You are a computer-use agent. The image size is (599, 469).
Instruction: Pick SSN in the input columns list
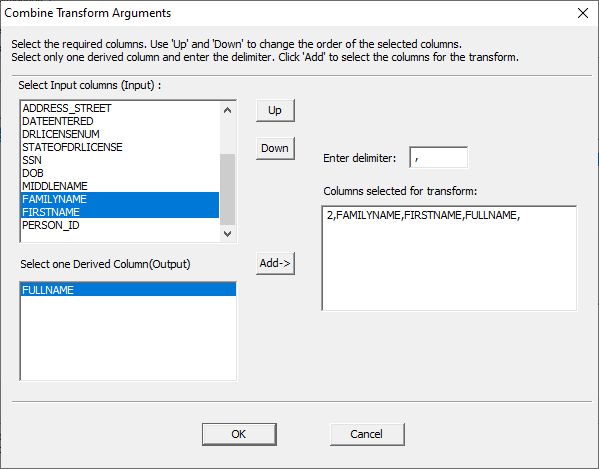[120, 160]
